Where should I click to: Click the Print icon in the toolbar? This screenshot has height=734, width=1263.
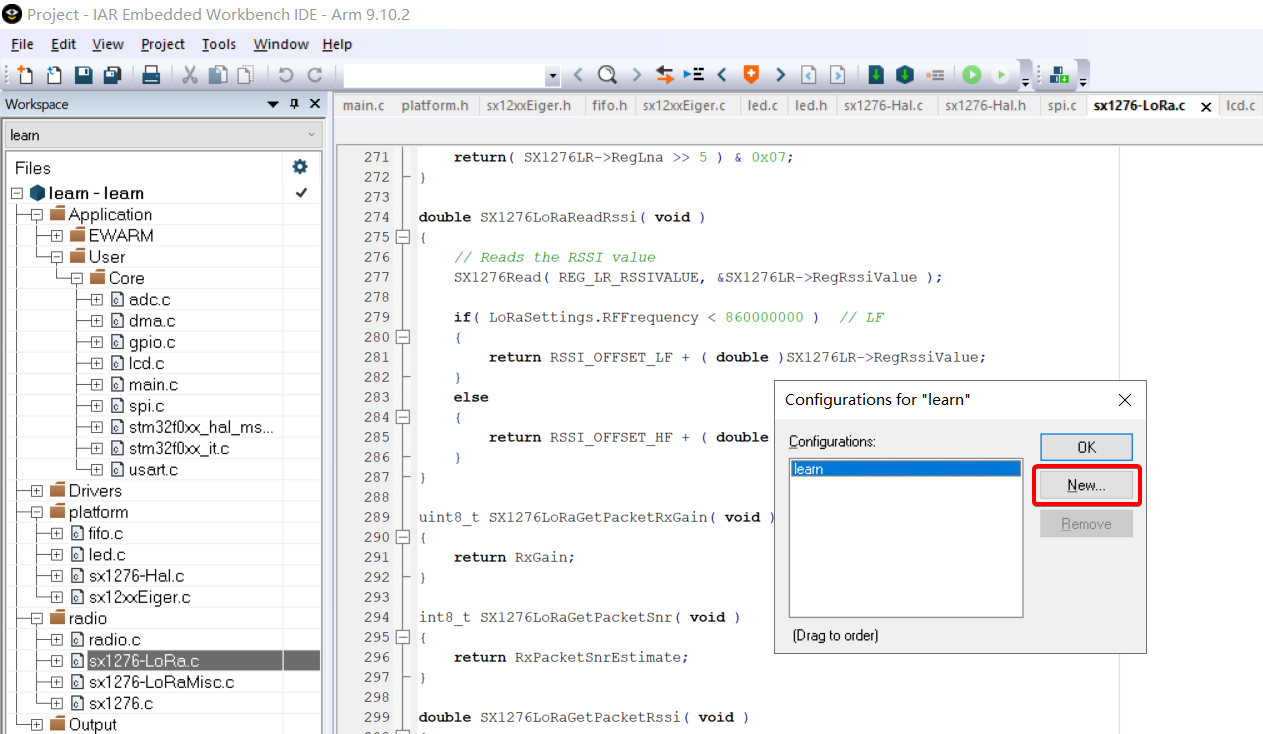pyautogui.click(x=151, y=75)
